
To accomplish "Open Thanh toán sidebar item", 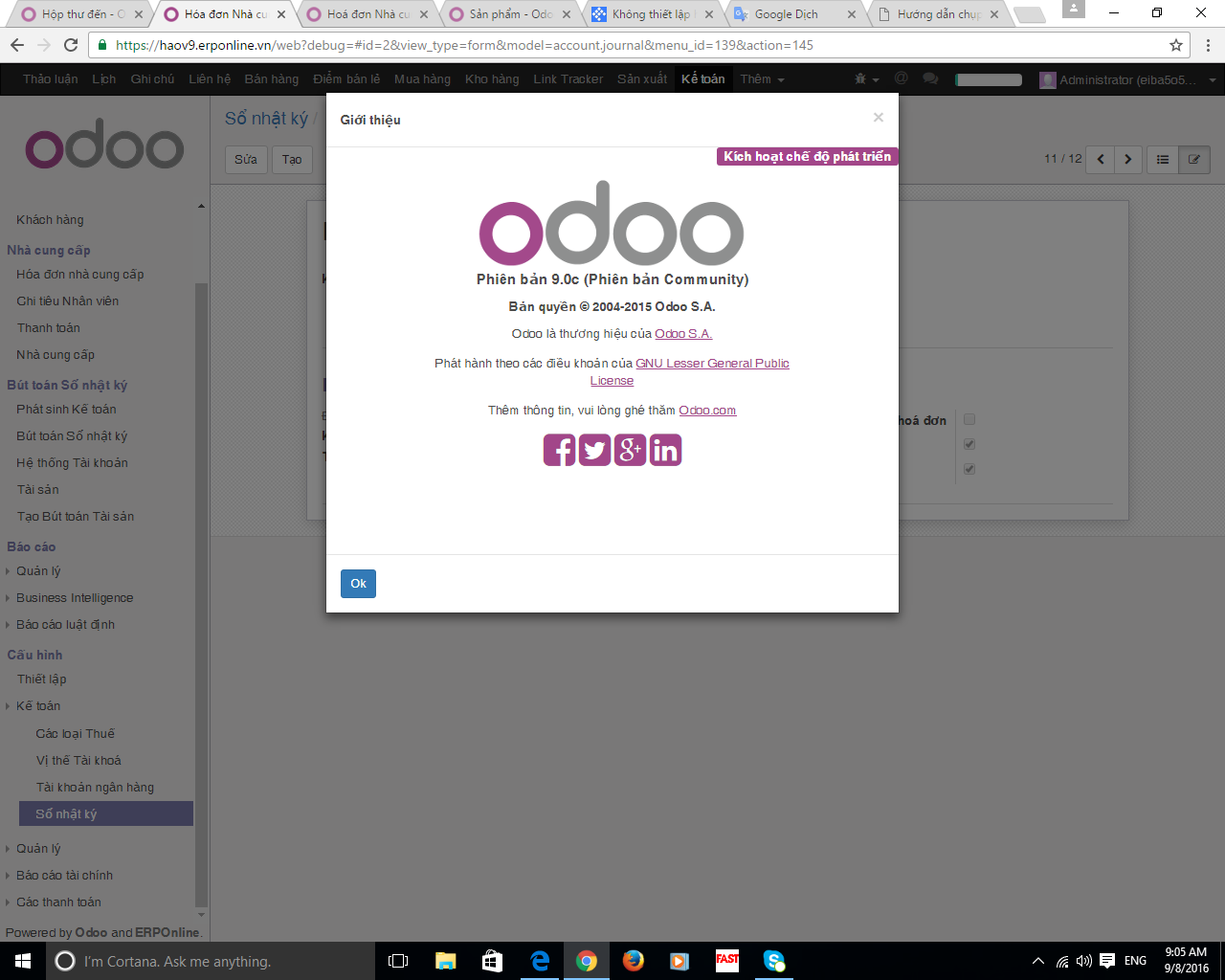I will coord(49,328).
